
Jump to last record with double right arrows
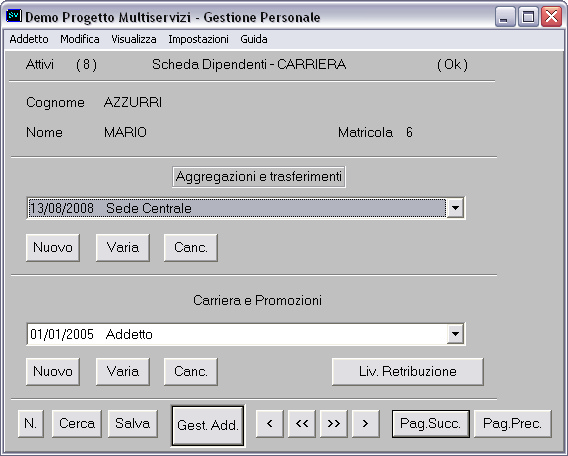(x=334, y=423)
